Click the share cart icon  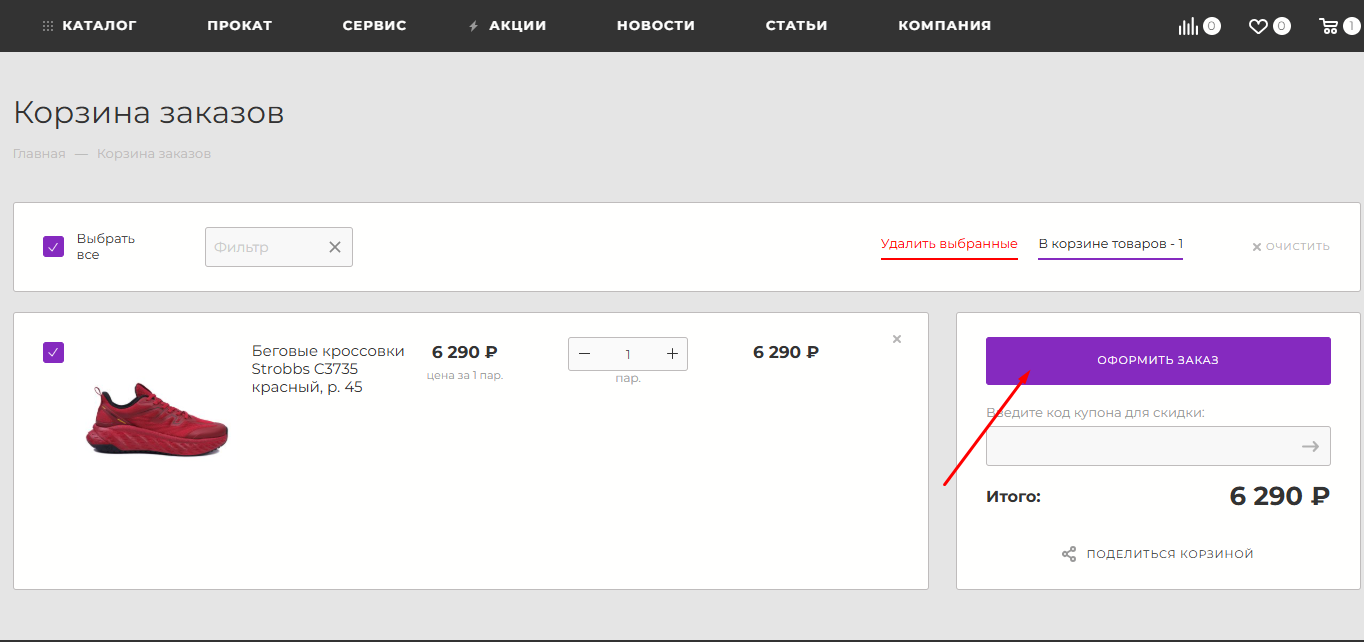click(x=1069, y=554)
